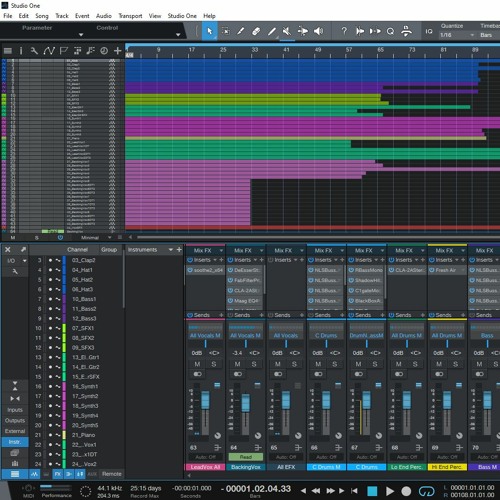This screenshot has height=500, width=500.
Task: Open the marker track flag icon
Action: [63, 51]
